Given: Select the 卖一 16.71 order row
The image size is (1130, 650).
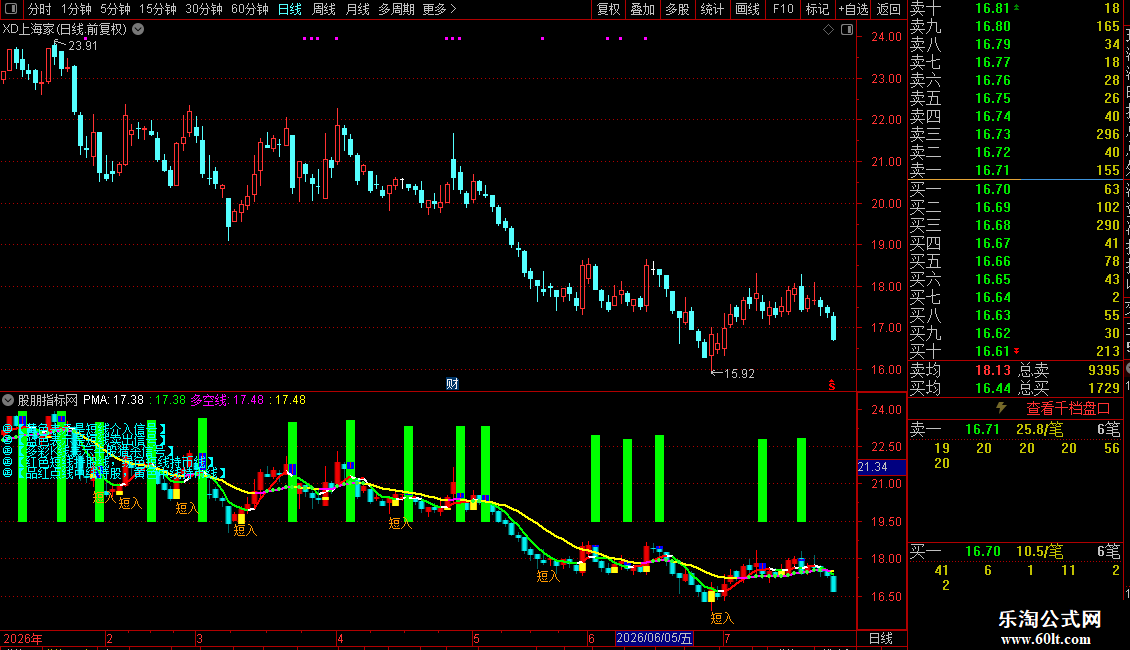Looking at the screenshot, I should click(x=1015, y=170).
